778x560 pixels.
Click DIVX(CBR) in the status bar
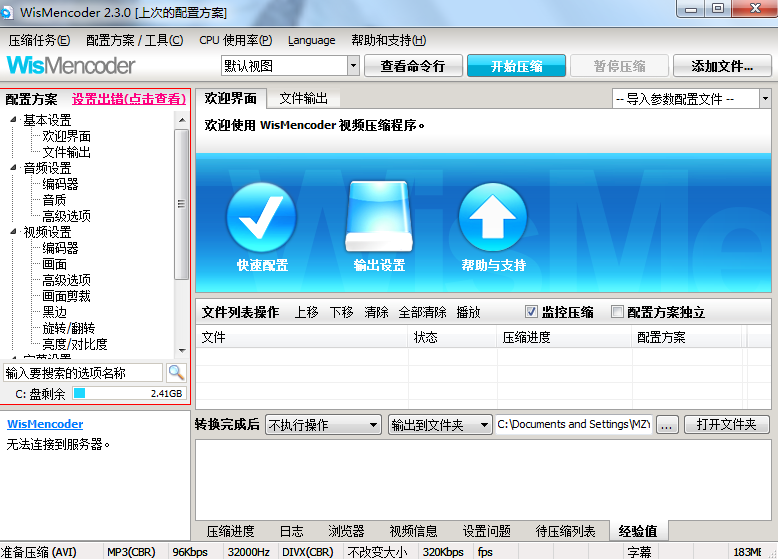[308, 552]
